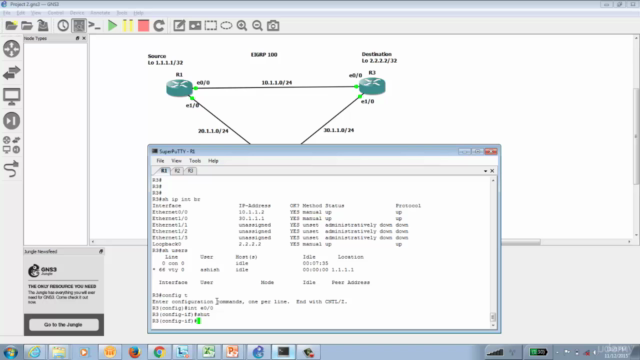Click the Windows Start button
The height and width of the screenshot is (360, 640).
click(11, 352)
